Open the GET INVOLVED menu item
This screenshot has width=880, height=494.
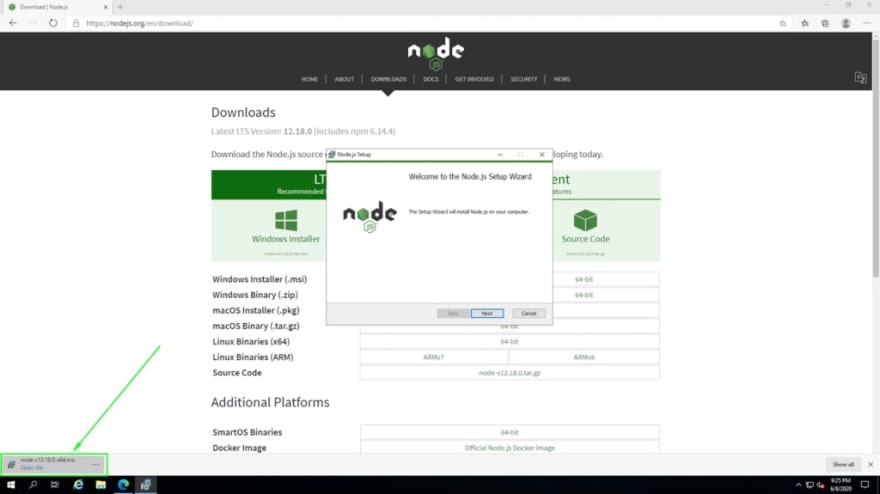(474, 79)
